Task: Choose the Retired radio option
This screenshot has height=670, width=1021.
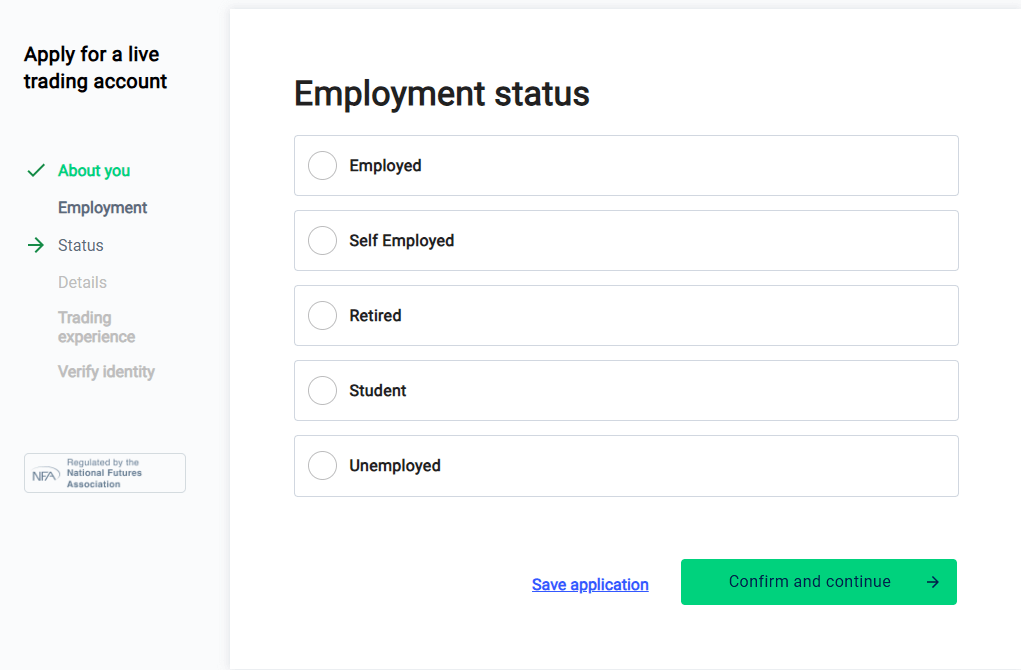Action: [322, 315]
